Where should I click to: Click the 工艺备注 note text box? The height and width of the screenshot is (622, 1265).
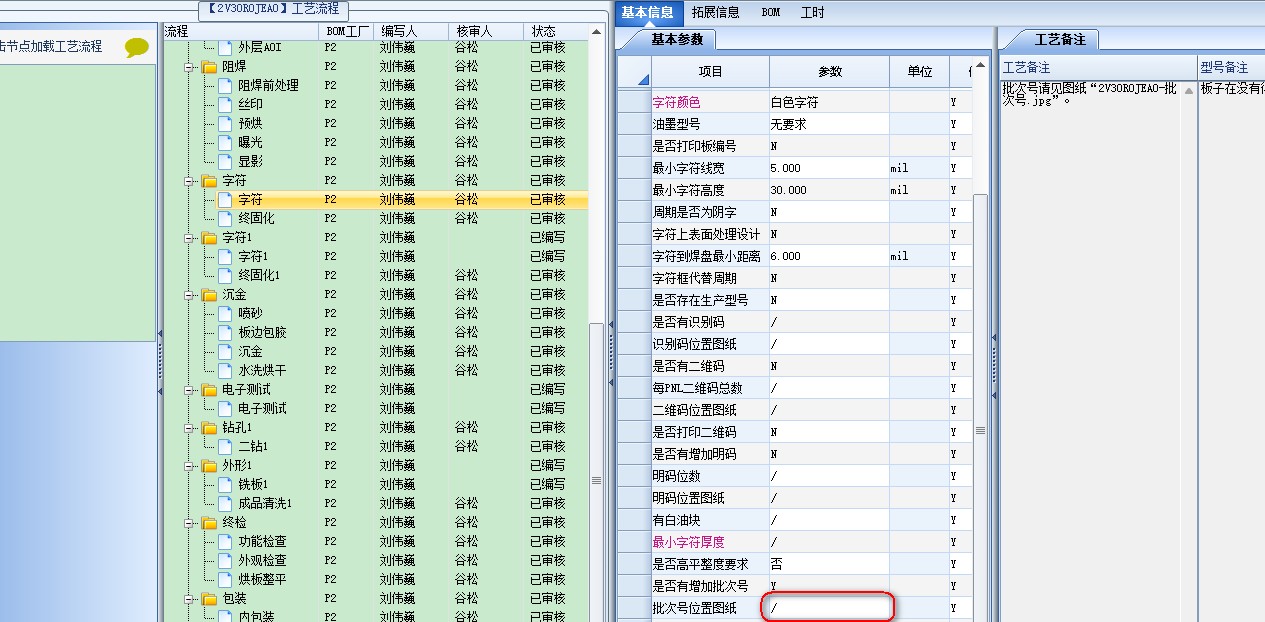click(1097, 350)
